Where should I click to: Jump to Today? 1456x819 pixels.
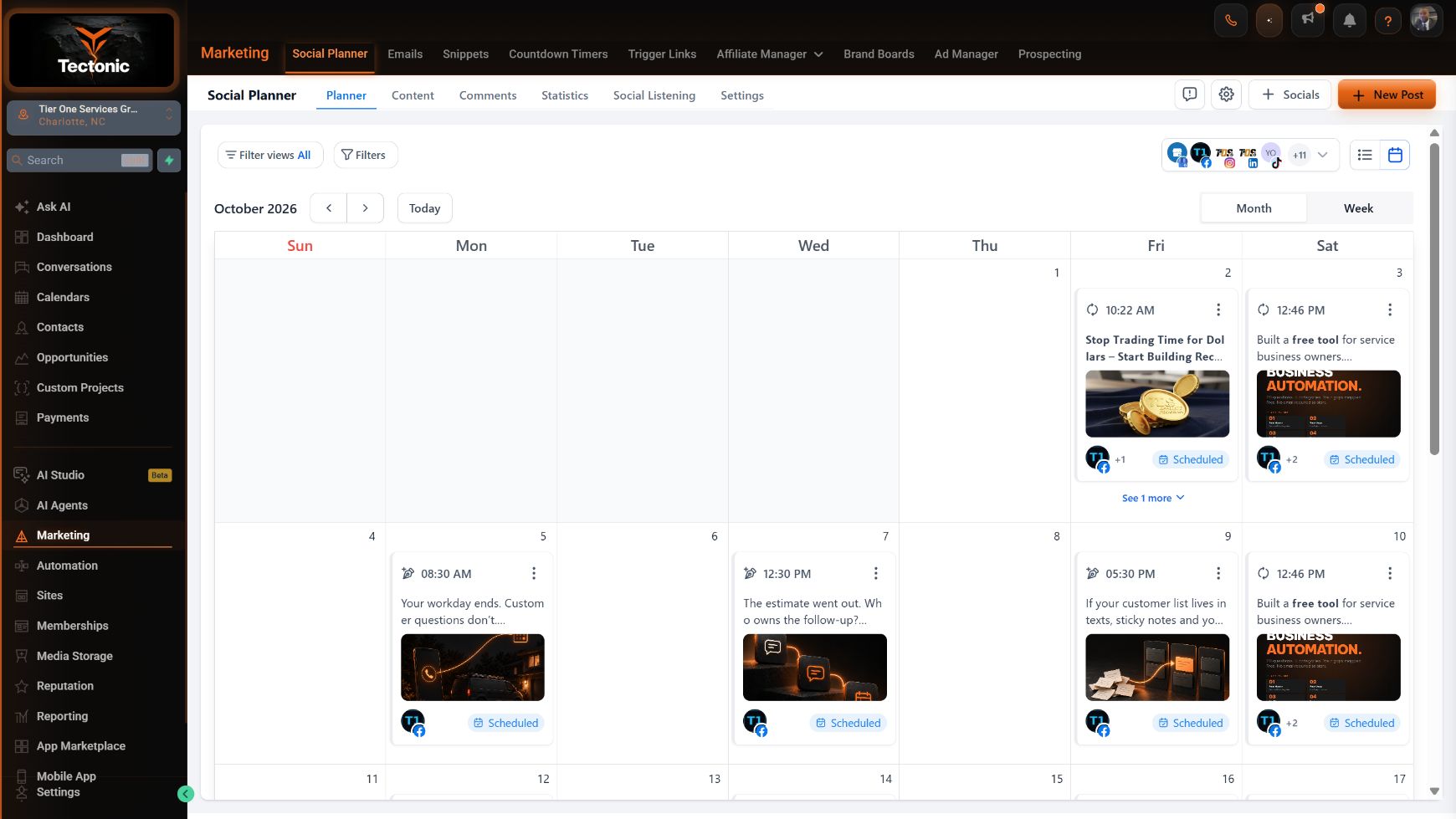pos(425,208)
